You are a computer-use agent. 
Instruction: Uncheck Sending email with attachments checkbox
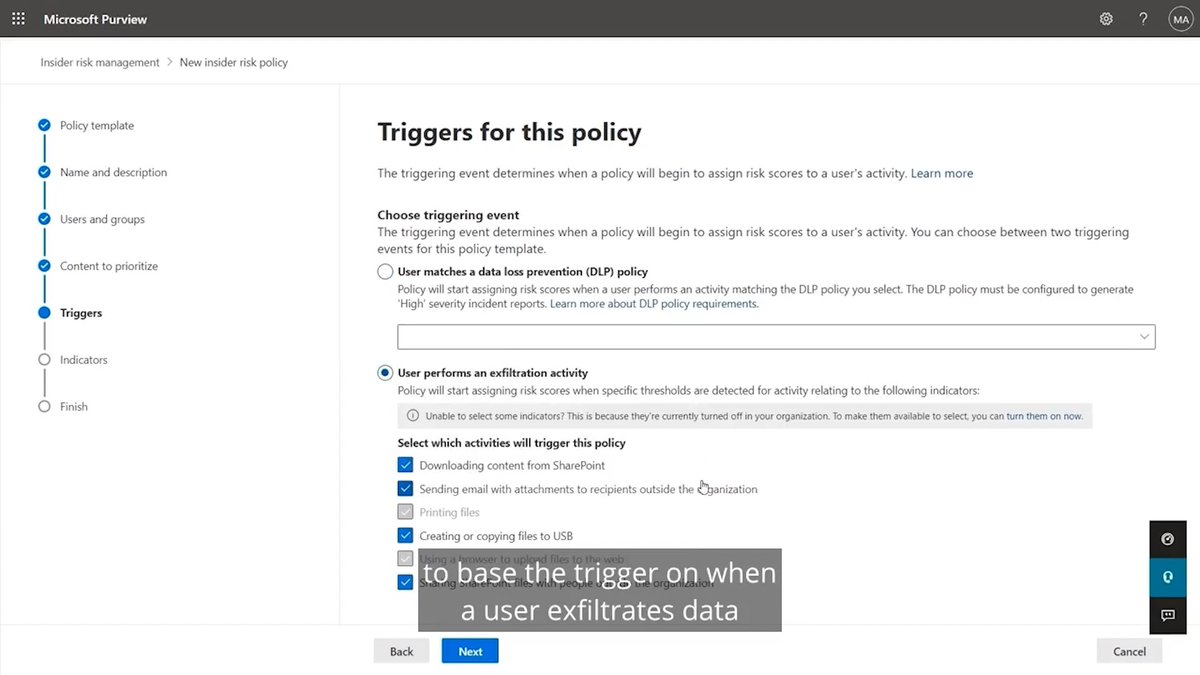click(405, 488)
